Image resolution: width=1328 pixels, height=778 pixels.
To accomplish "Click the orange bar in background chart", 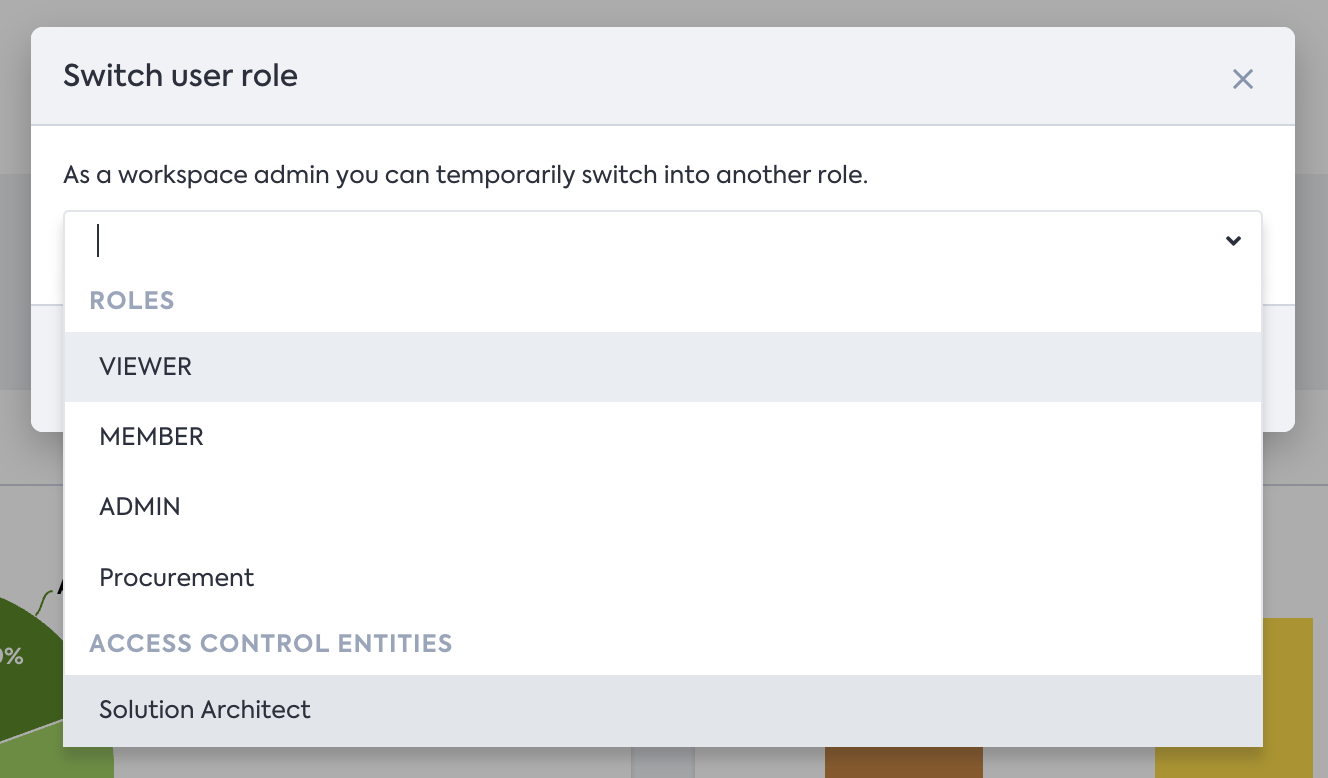I will 903,764.
